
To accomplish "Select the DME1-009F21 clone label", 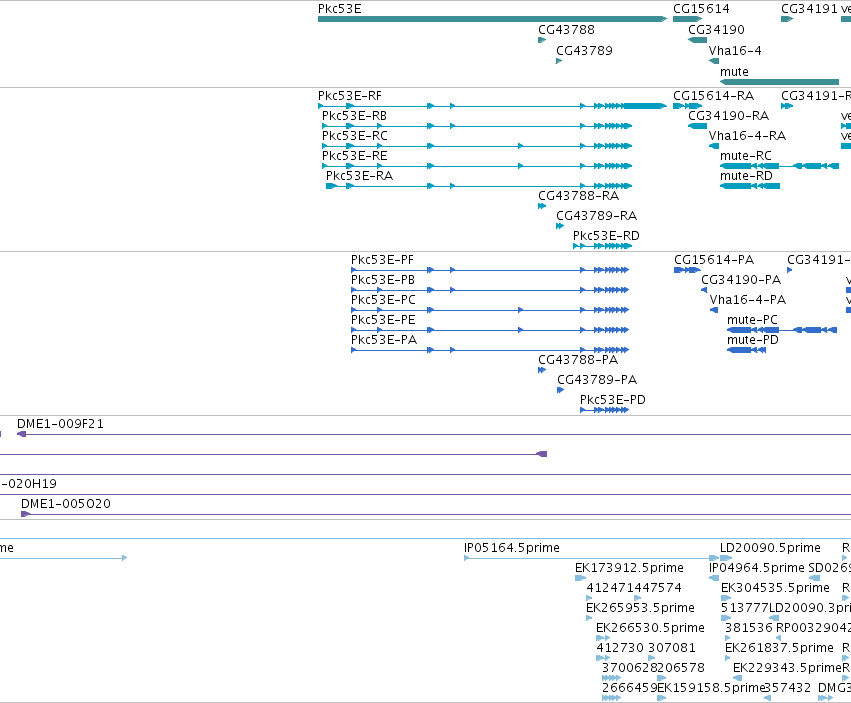I will pyautogui.click(x=60, y=424).
